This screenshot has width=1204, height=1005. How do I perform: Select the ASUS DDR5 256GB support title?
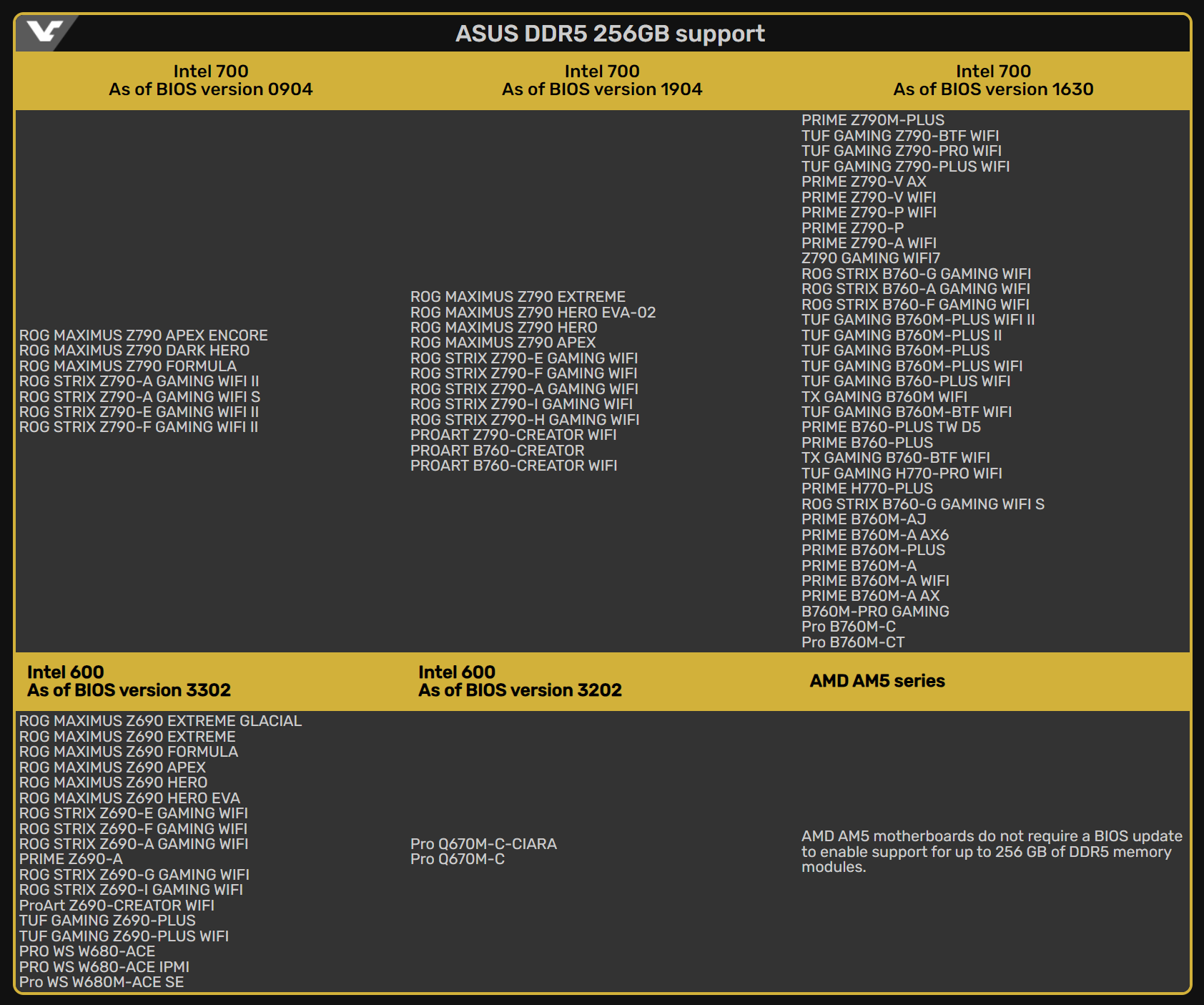coord(610,34)
